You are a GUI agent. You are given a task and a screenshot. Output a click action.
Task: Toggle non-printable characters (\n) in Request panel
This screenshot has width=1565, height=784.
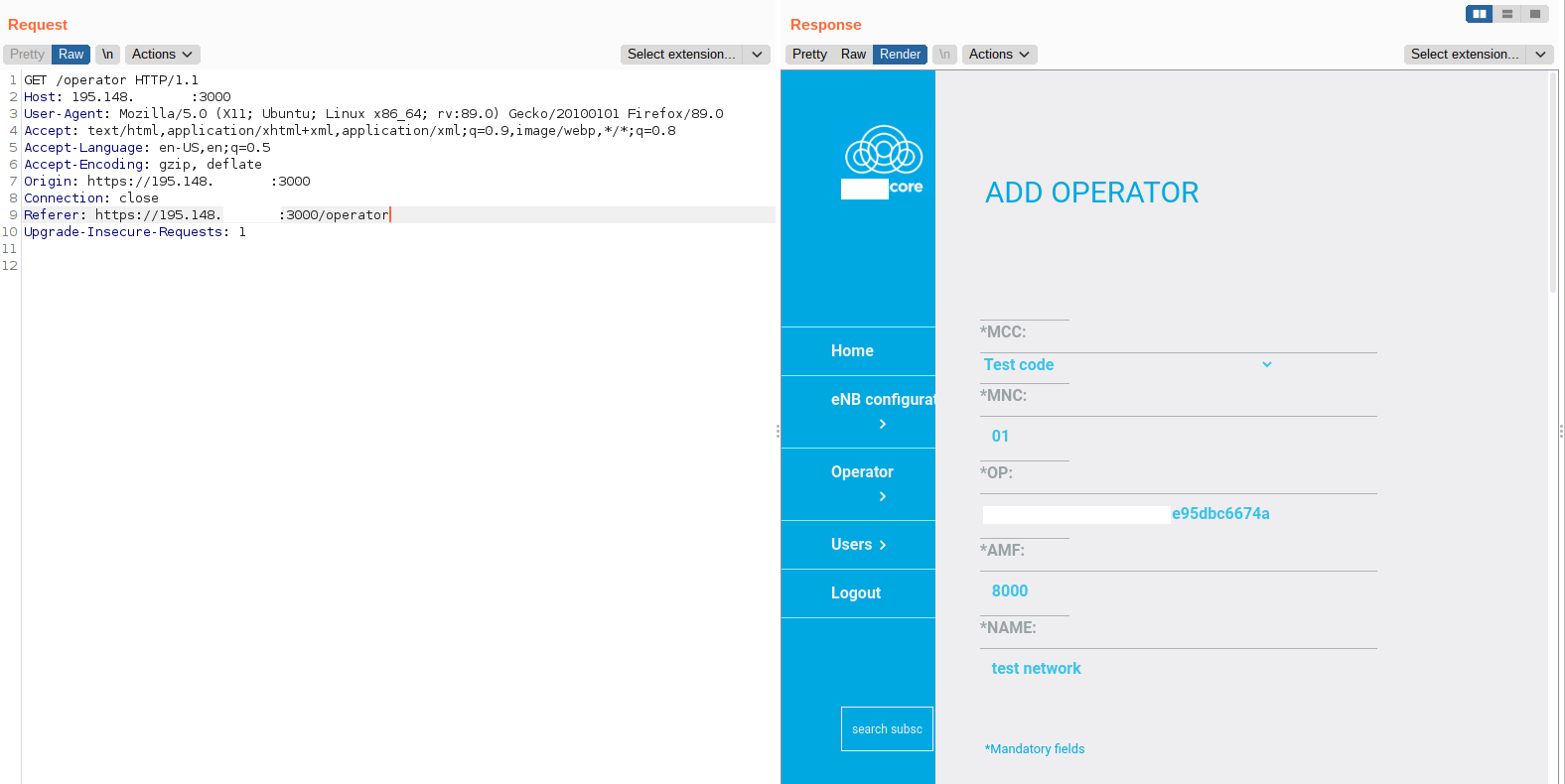(107, 55)
